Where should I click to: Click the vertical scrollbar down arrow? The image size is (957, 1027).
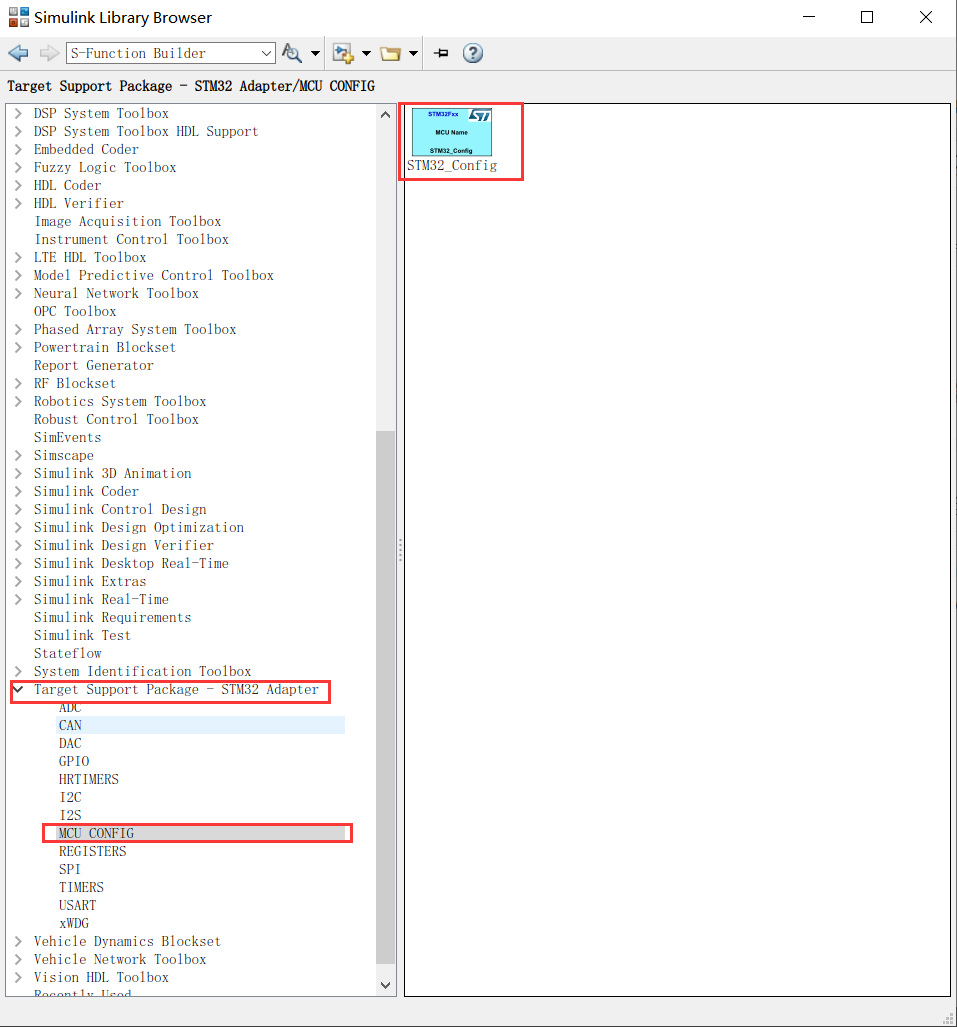click(x=385, y=984)
